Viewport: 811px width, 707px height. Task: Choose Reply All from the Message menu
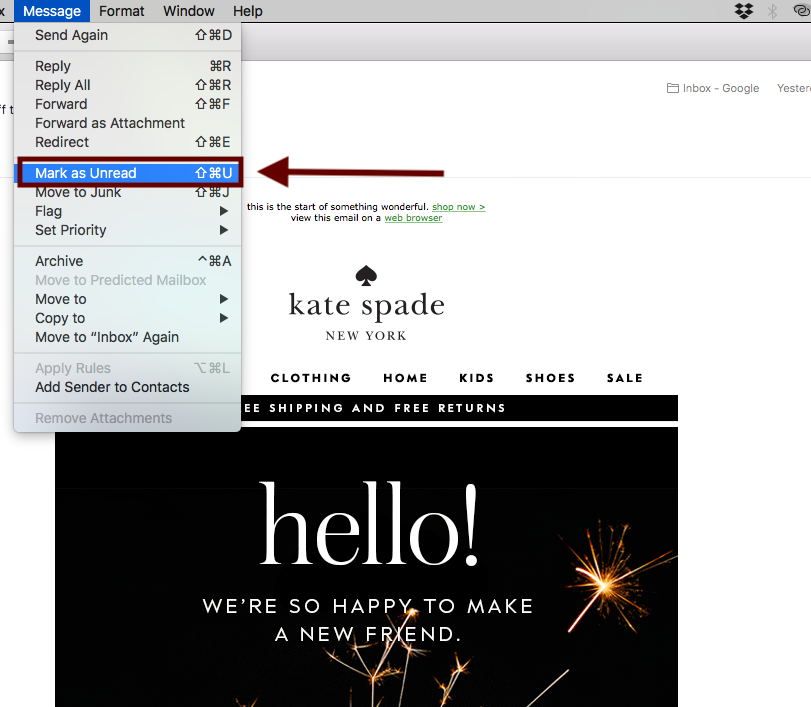coord(63,85)
